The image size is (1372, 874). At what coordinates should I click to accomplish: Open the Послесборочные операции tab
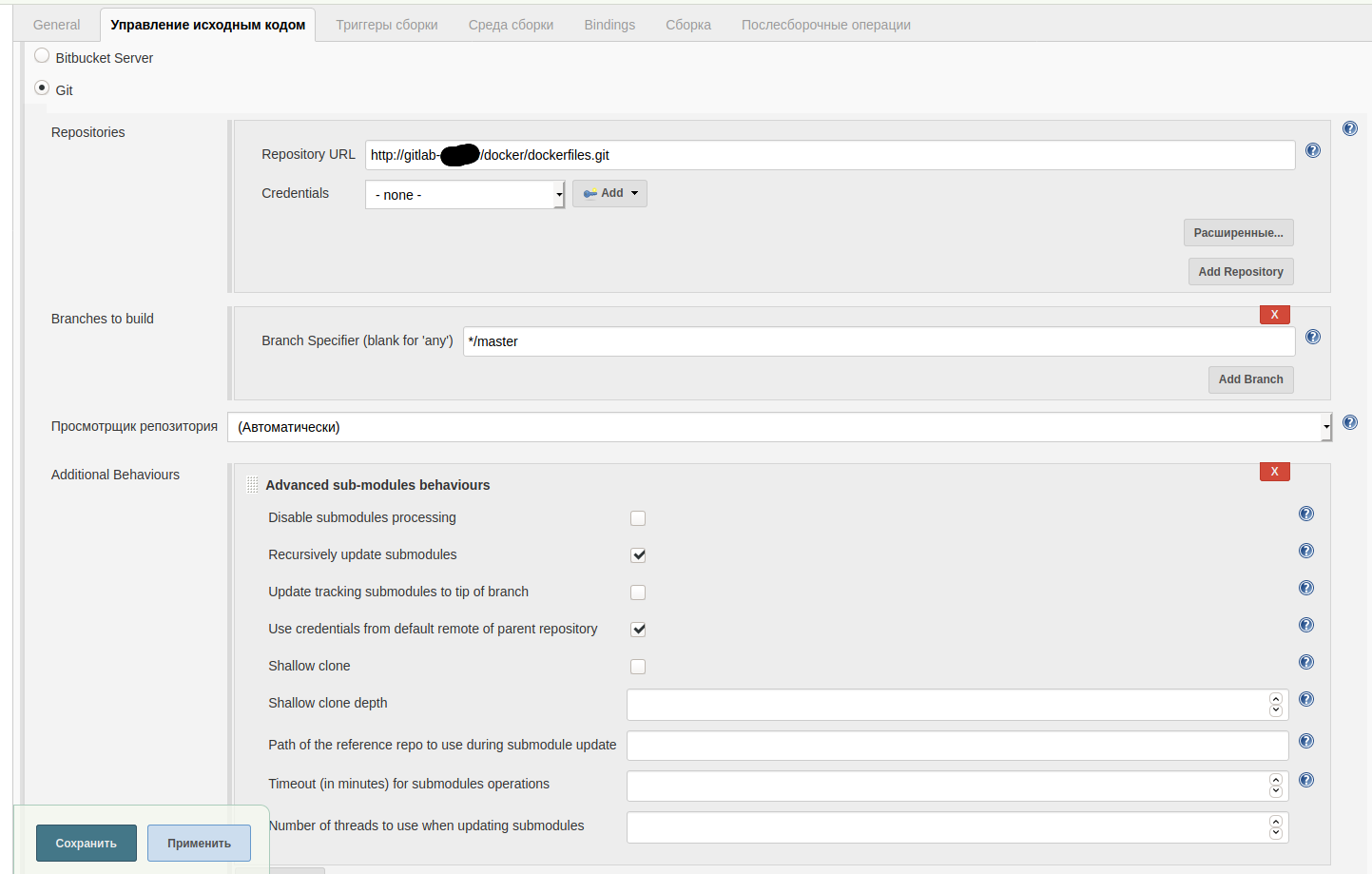[x=825, y=25]
